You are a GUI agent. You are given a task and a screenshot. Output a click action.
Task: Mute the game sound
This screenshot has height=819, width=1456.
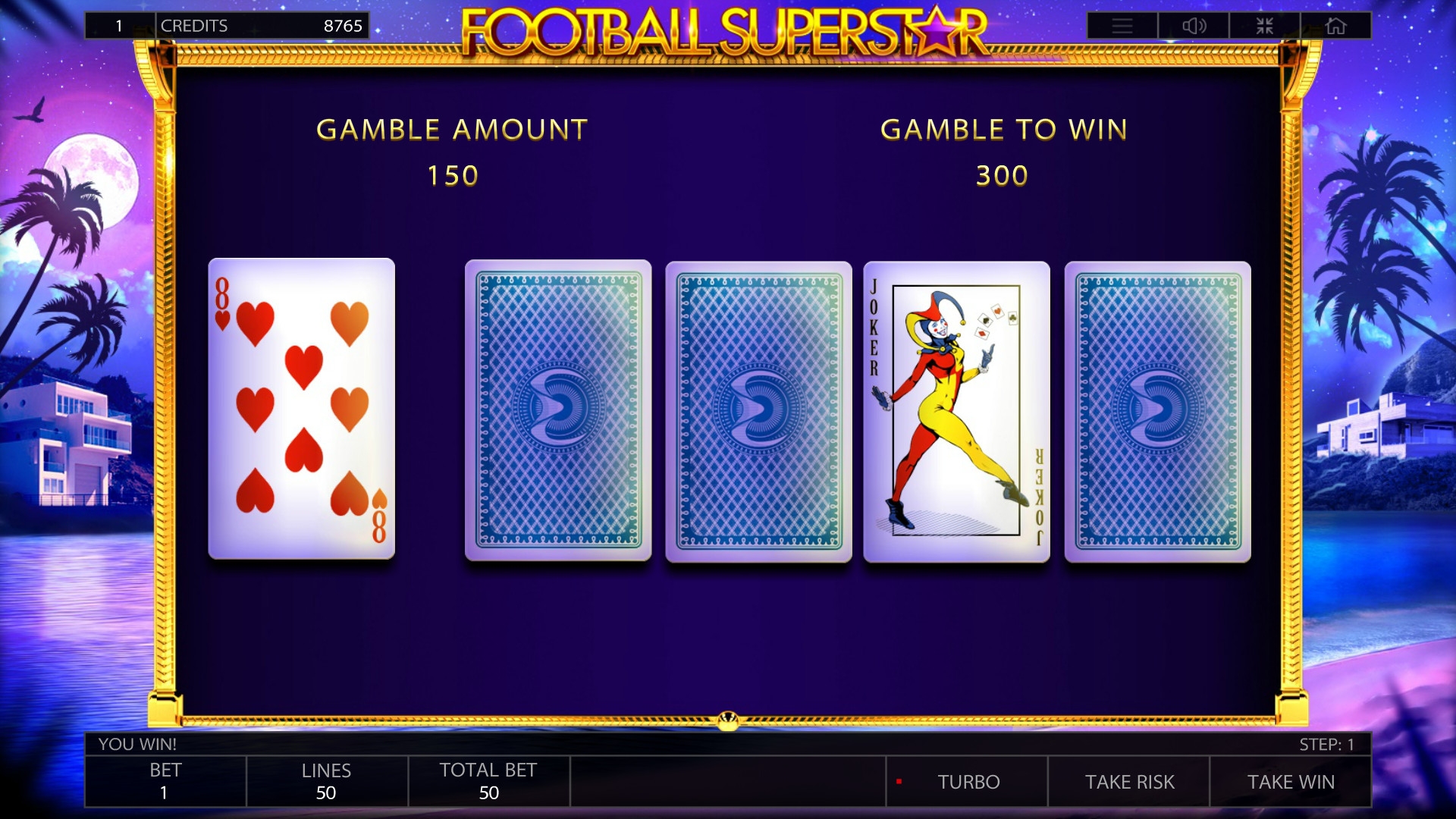(x=1194, y=26)
